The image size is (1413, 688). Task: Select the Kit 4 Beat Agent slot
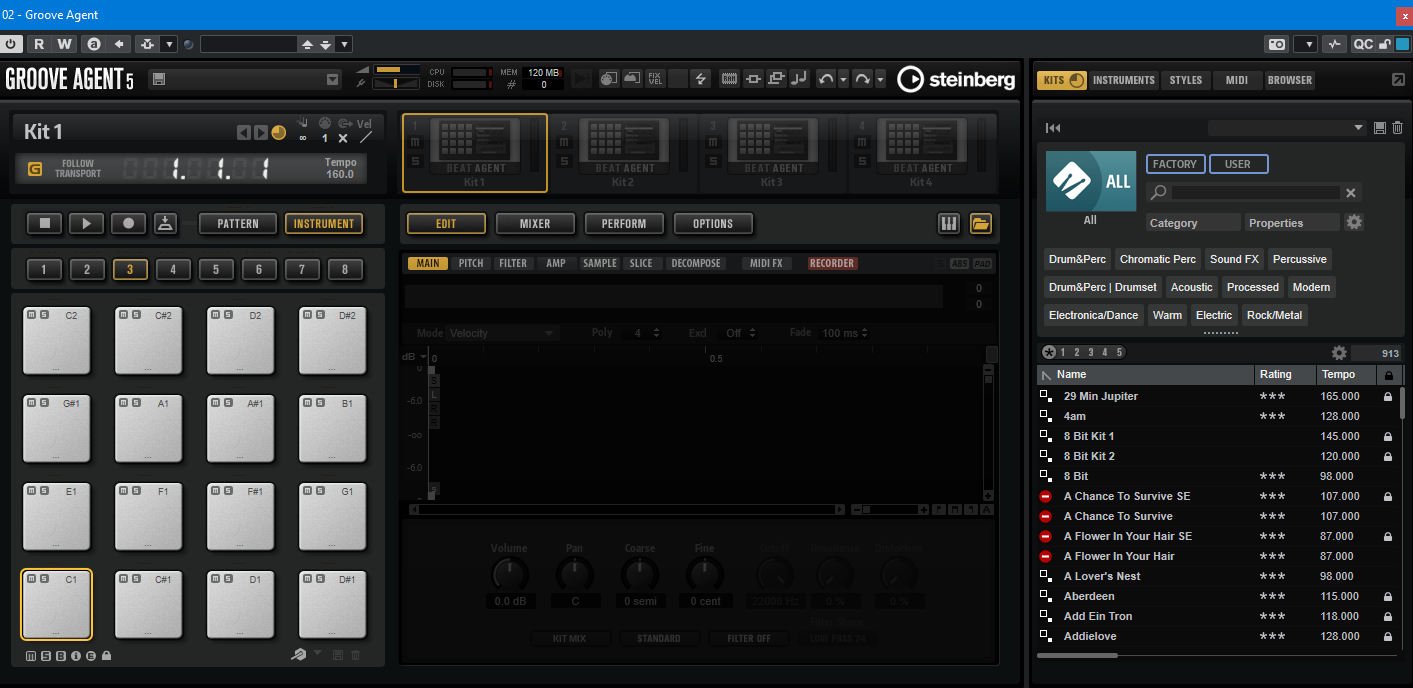coord(920,152)
